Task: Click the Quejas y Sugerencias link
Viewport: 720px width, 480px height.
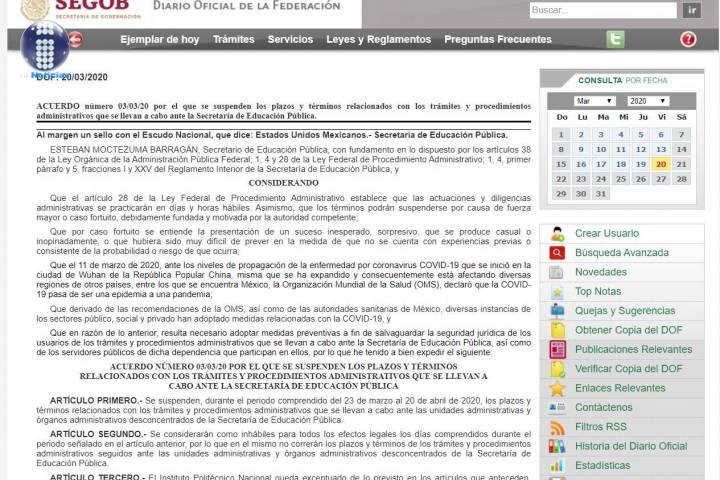Action: click(625, 311)
